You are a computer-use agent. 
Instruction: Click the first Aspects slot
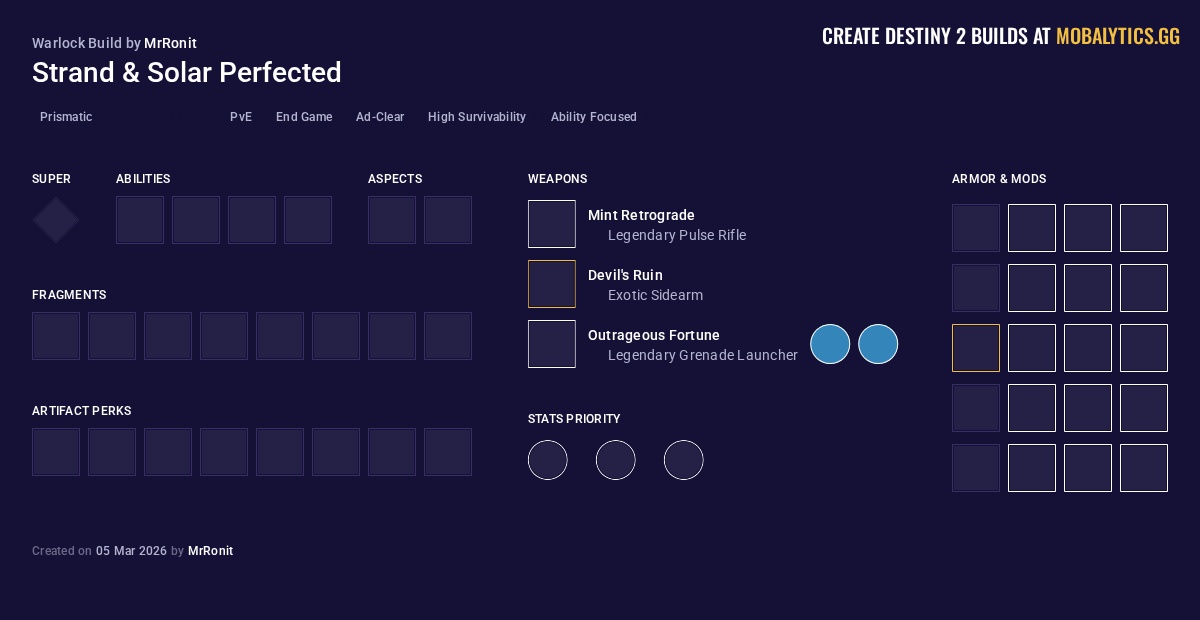392,220
